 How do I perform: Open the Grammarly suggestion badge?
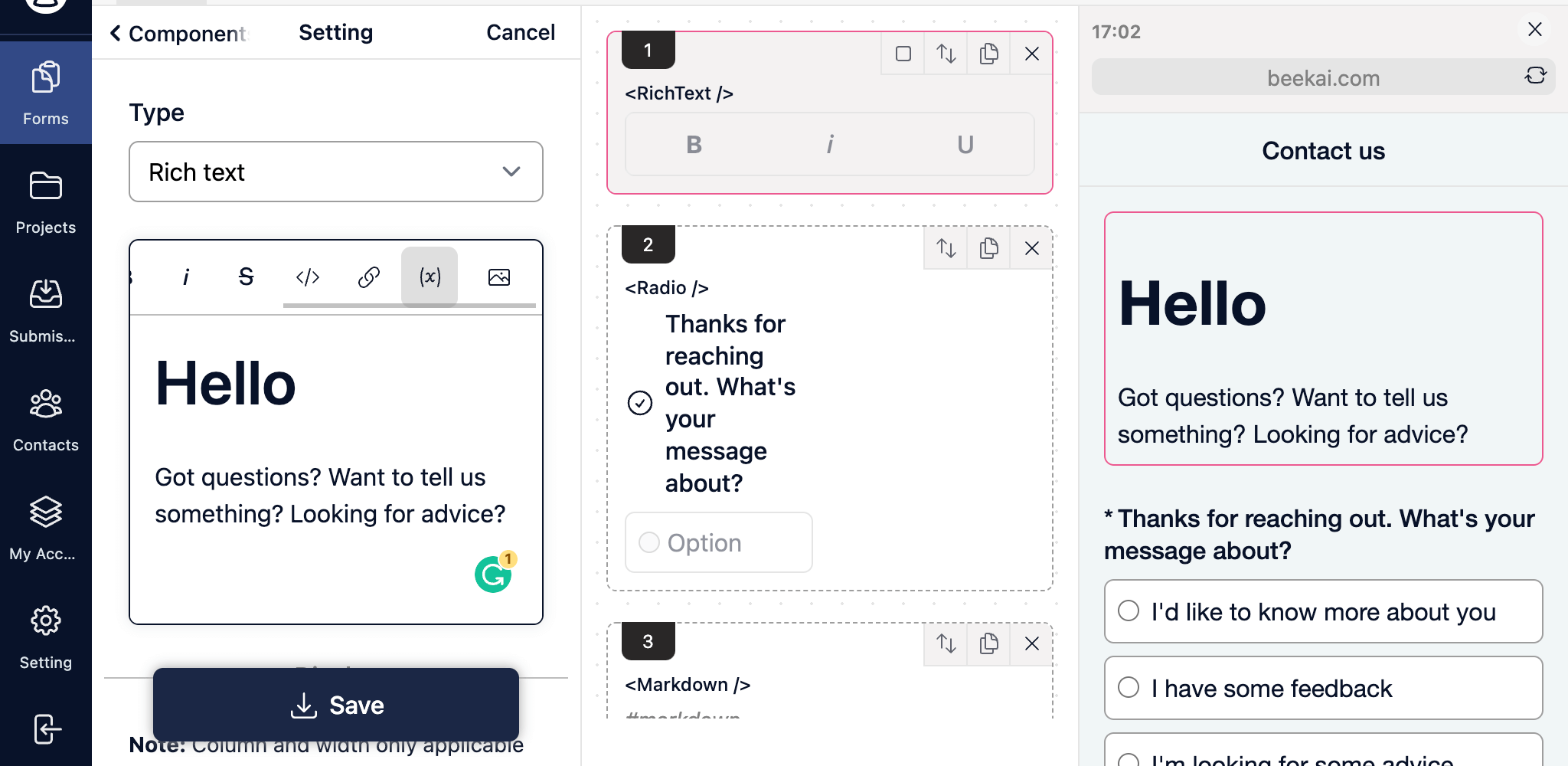click(495, 572)
